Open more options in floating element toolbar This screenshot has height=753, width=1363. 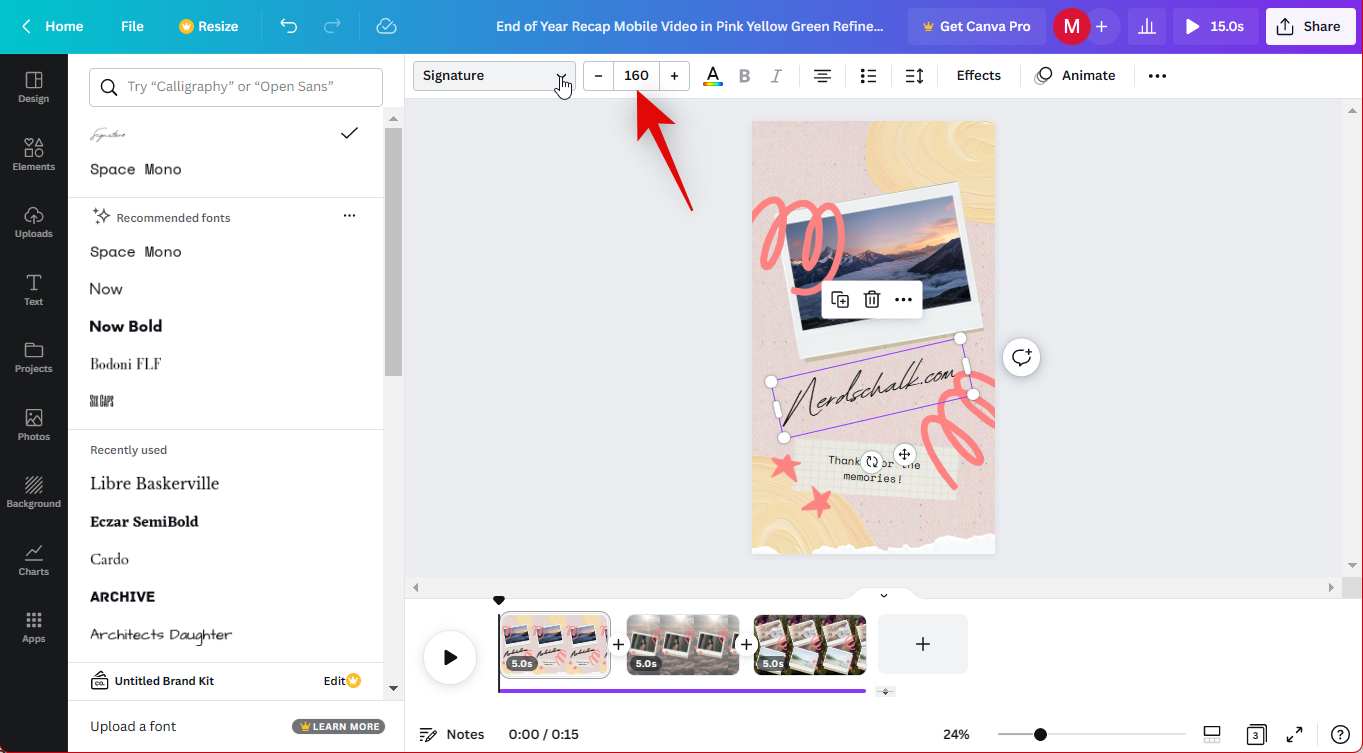point(903,300)
